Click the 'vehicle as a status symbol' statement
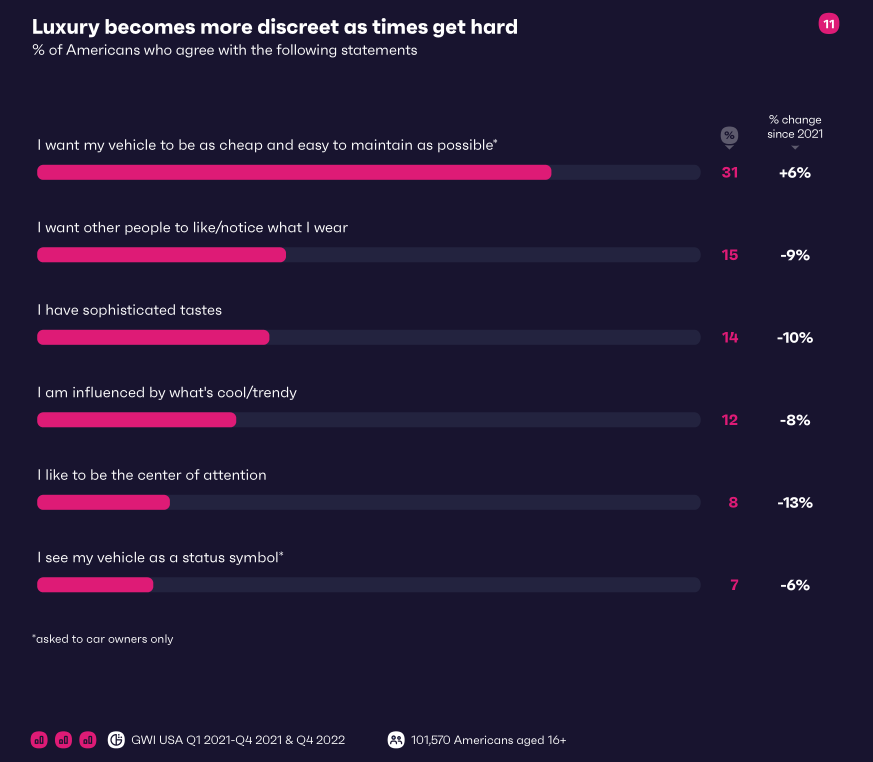Viewport: 873px width, 762px height. [x=161, y=557]
